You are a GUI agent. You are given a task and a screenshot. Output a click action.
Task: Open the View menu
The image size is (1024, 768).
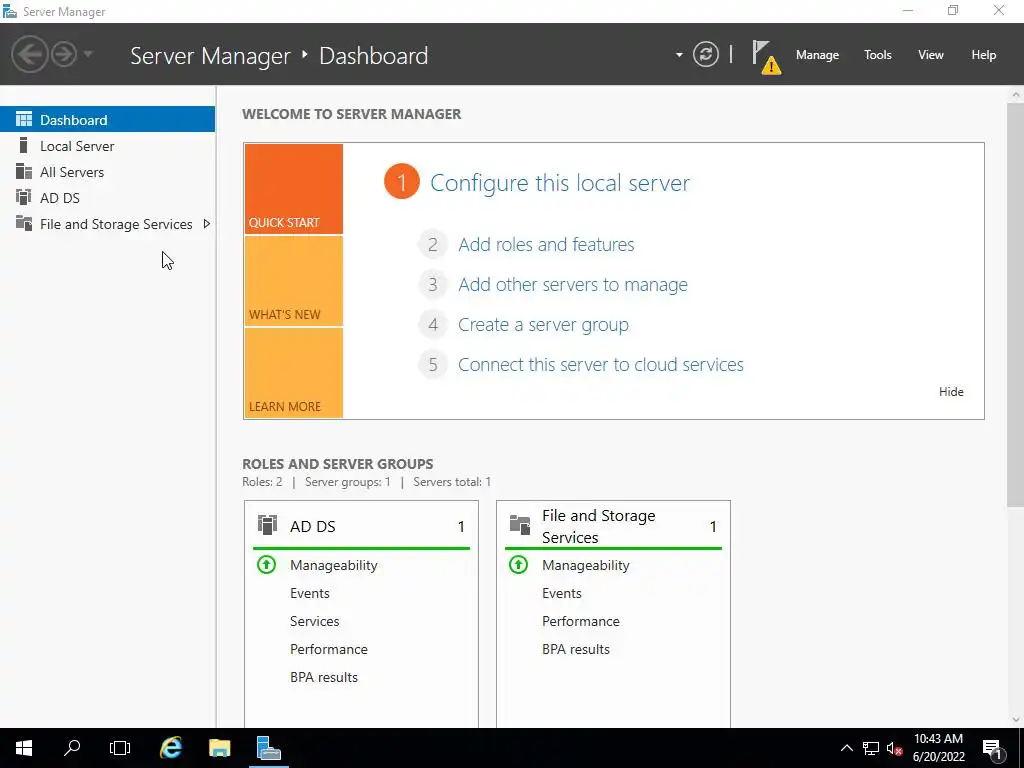pyautogui.click(x=931, y=55)
